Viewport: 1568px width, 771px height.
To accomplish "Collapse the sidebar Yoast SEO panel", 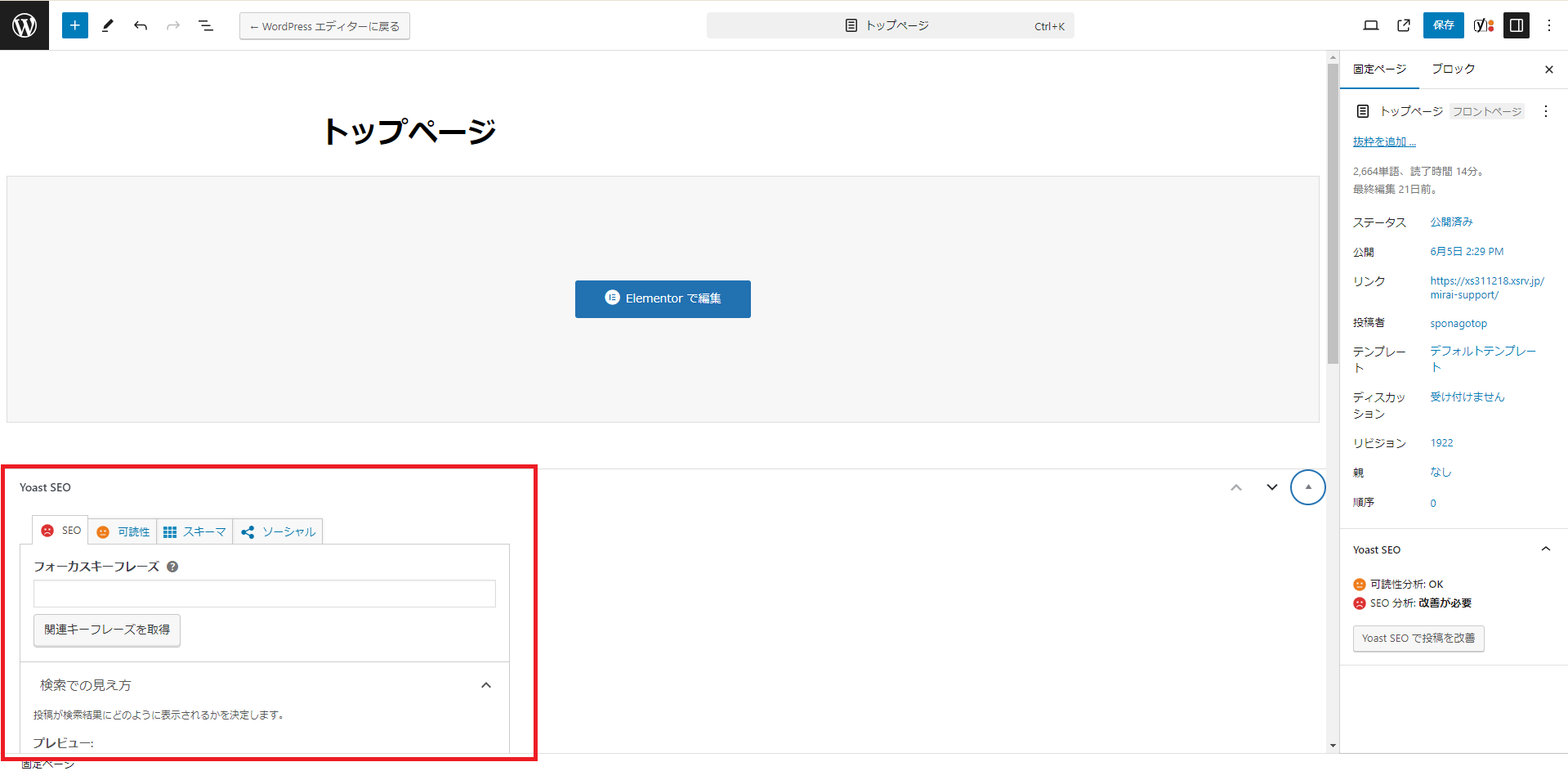I will click(x=1546, y=549).
